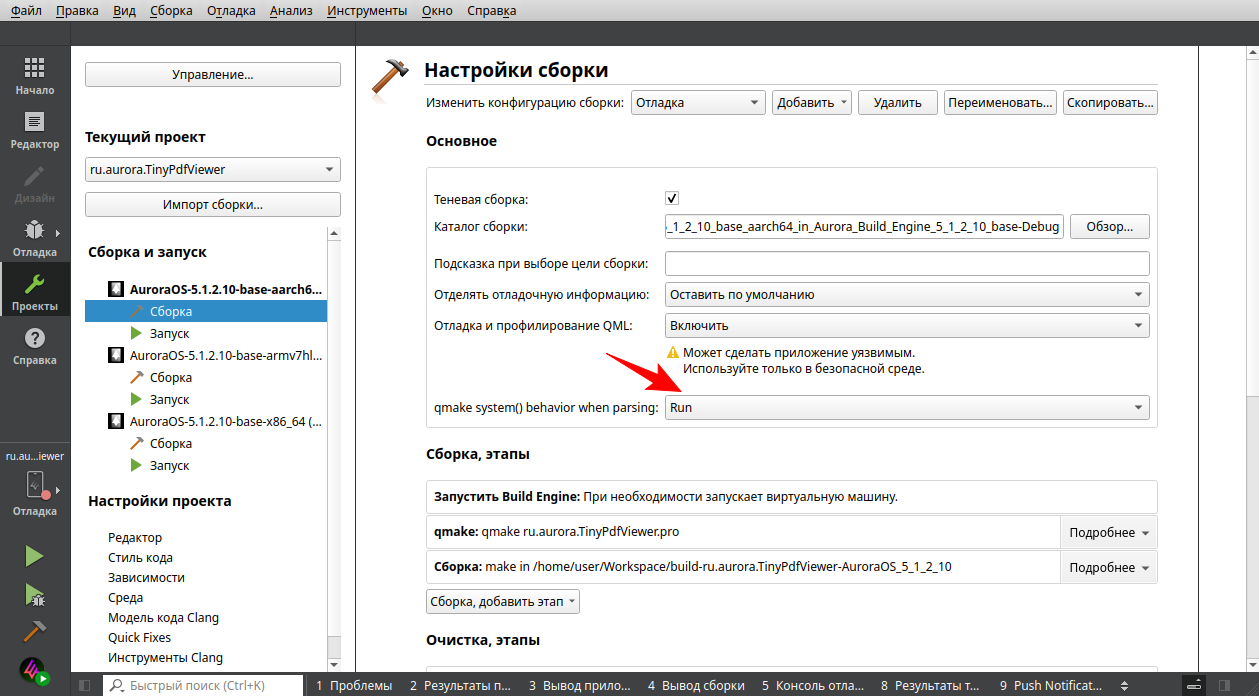Launch the analyzer tool icon at sidebar bottom
Viewport: 1259px width, 696px height.
[33, 669]
